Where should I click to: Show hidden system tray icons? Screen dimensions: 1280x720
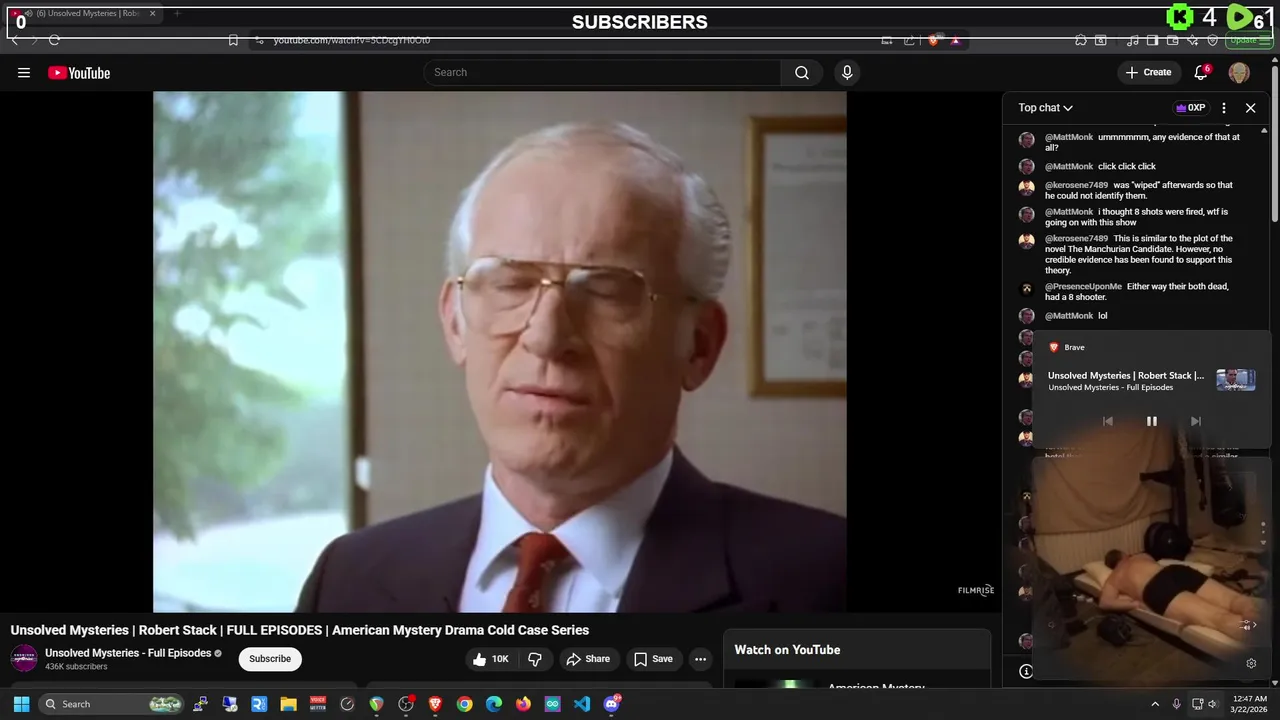1155,704
